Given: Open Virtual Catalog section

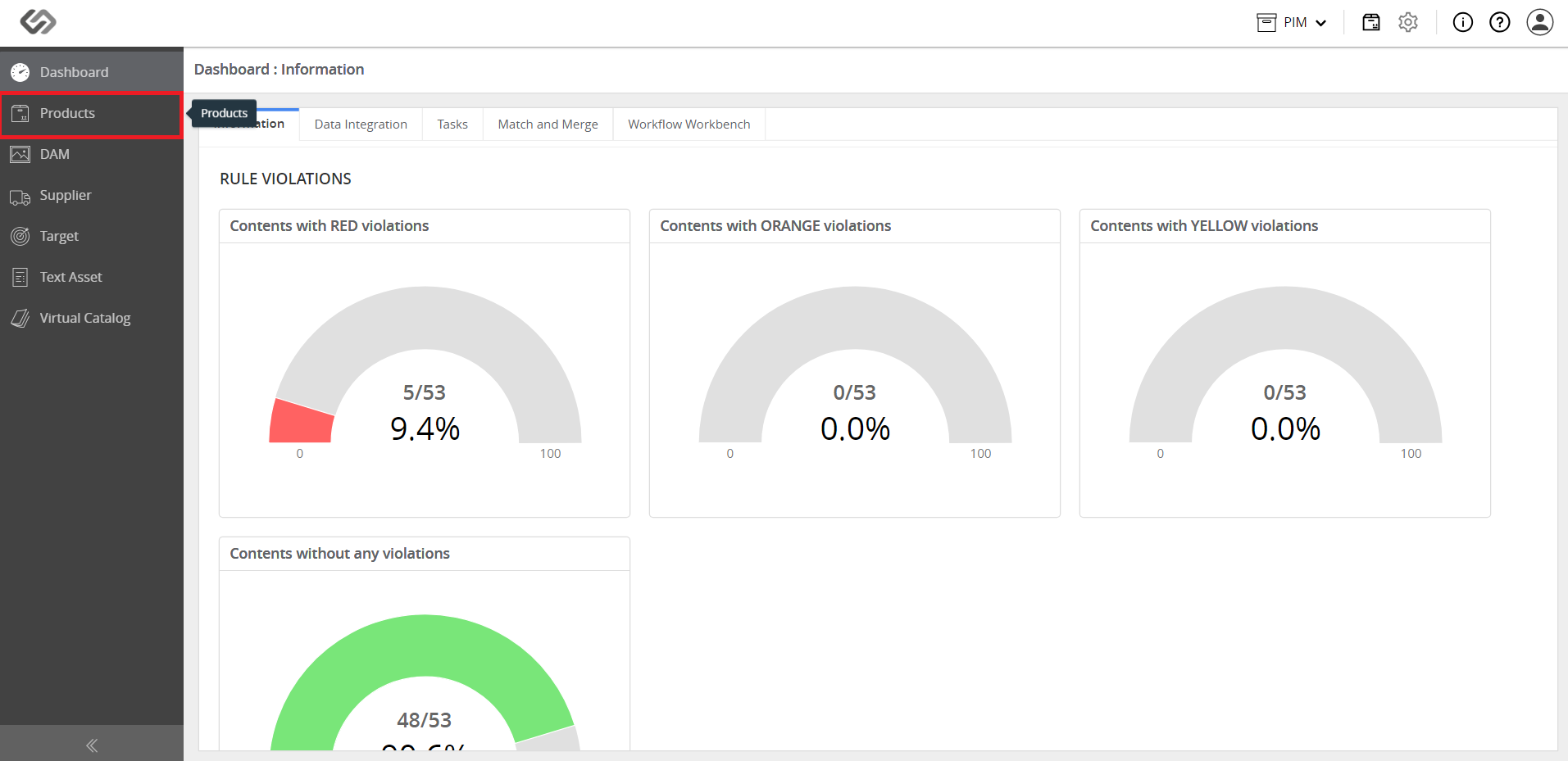Looking at the screenshot, I should (x=91, y=318).
